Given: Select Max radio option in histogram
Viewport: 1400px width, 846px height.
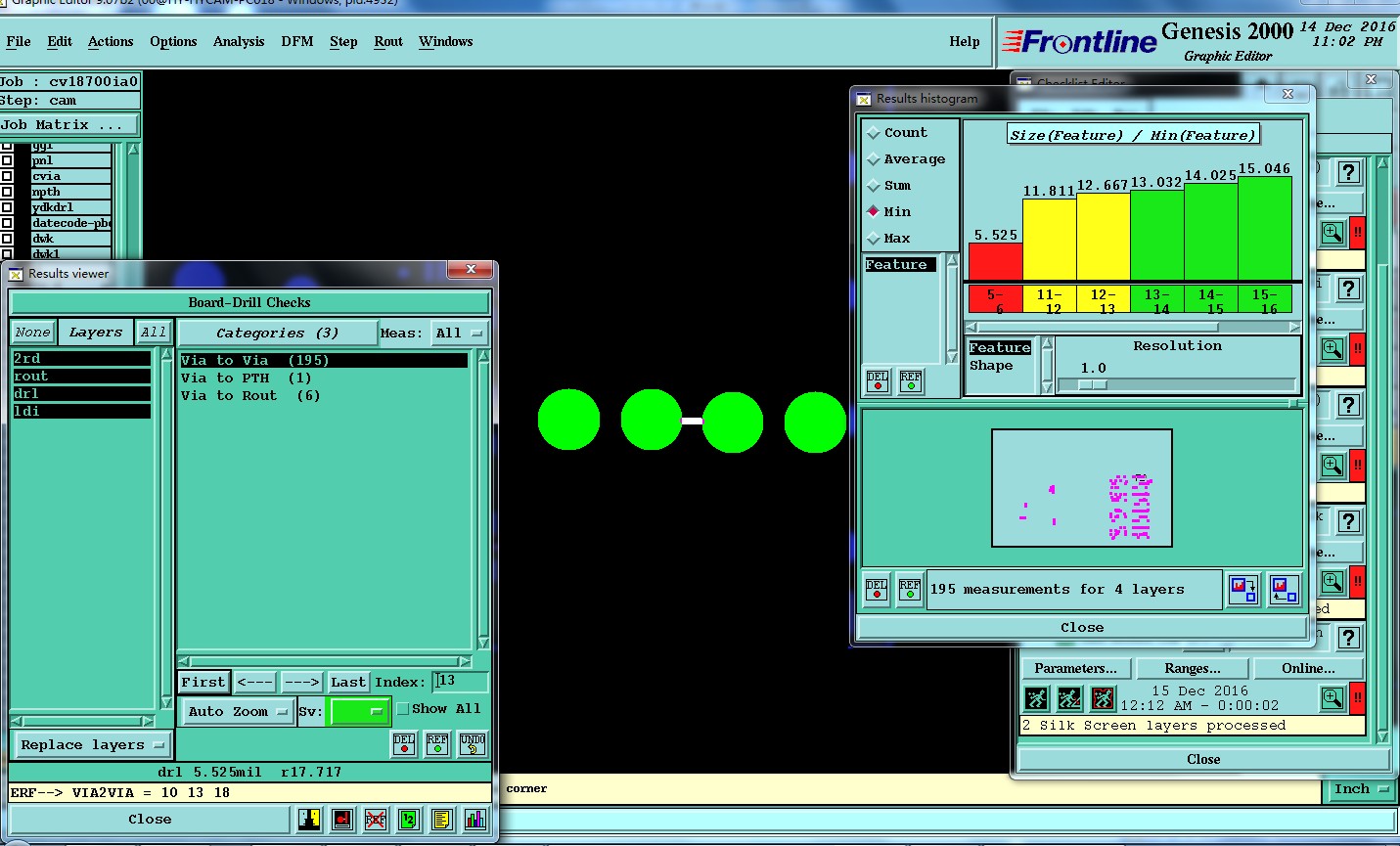Looking at the screenshot, I should 874,239.
